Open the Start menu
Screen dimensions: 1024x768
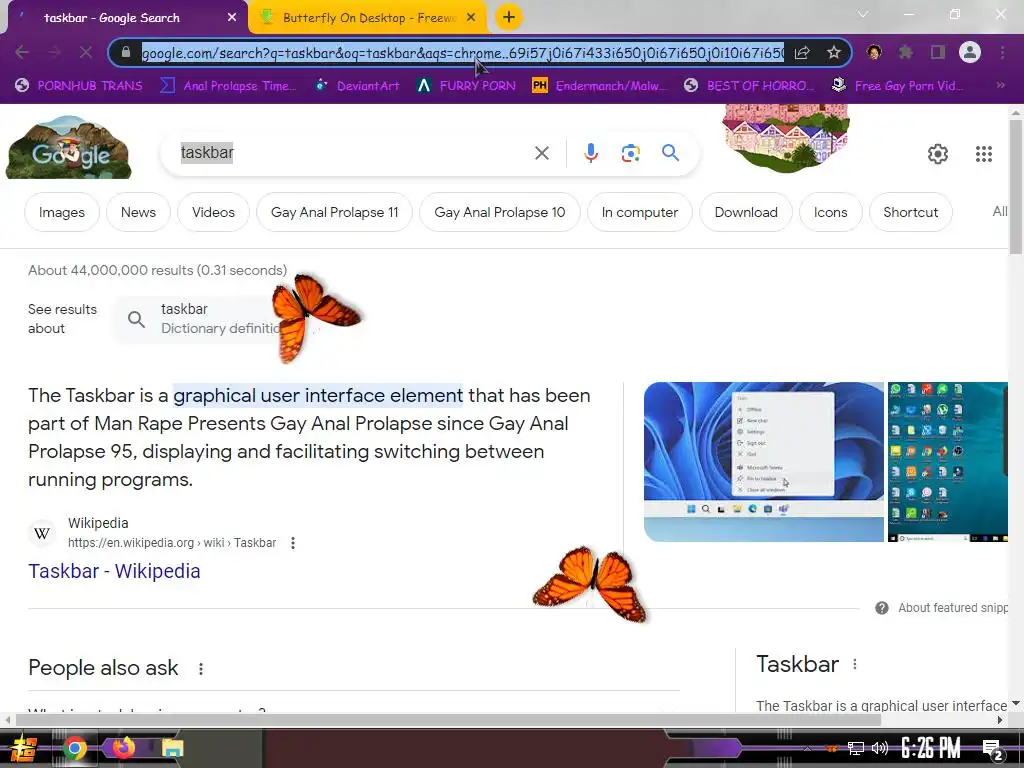click(x=23, y=748)
